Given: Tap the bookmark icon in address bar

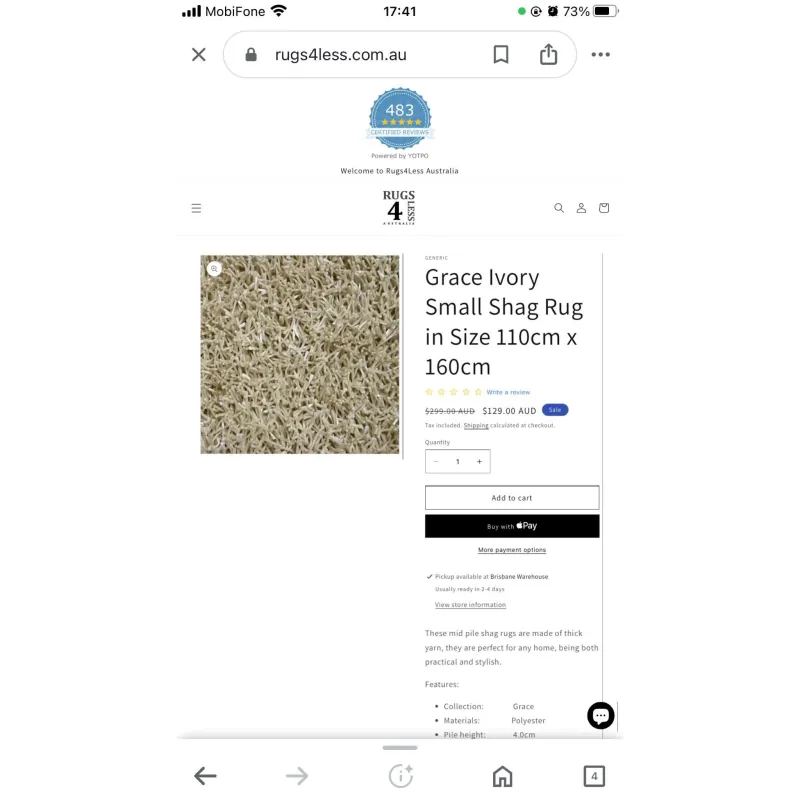Looking at the screenshot, I should pos(501,55).
